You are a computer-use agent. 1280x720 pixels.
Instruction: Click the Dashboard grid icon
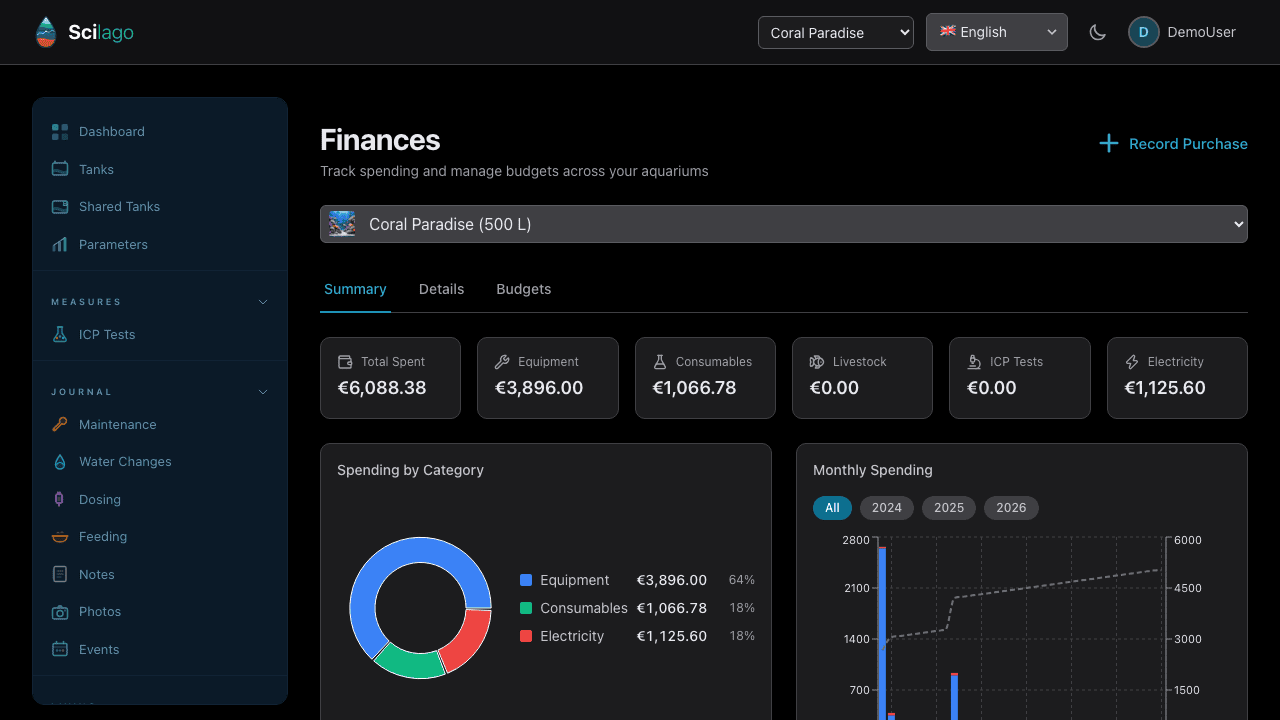coord(60,132)
